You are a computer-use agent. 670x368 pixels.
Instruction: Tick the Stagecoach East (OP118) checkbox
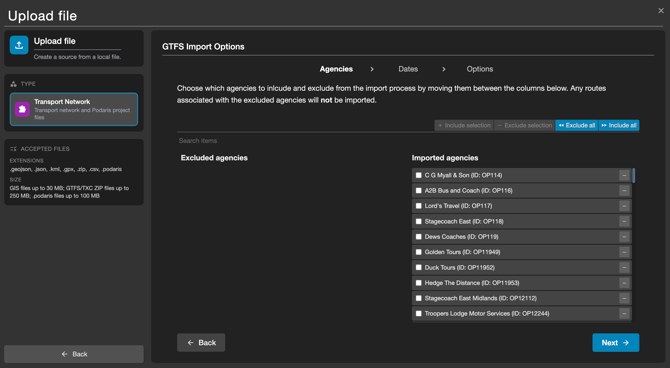[x=418, y=221]
